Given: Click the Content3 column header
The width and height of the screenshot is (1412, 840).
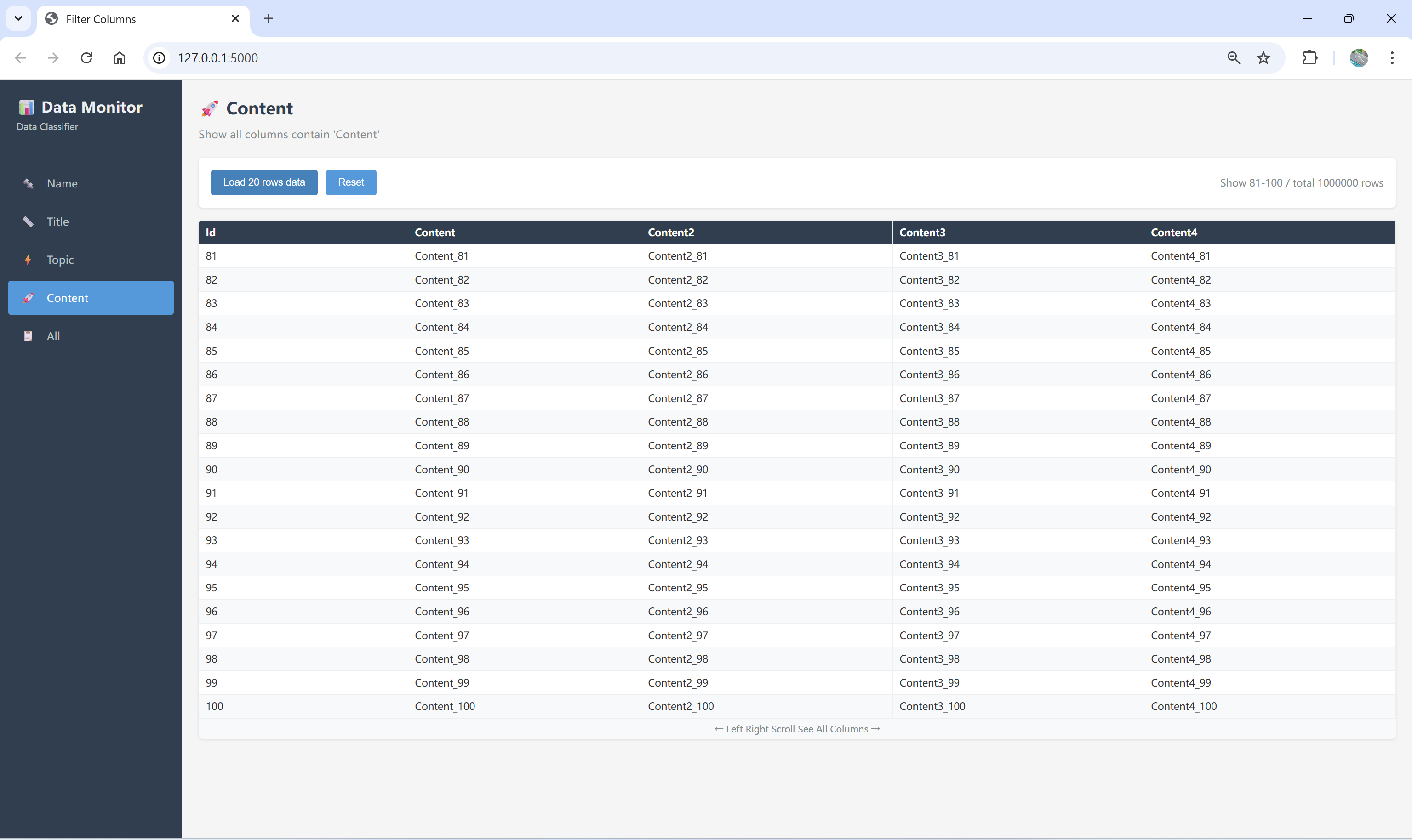Looking at the screenshot, I should click(922, 232).
